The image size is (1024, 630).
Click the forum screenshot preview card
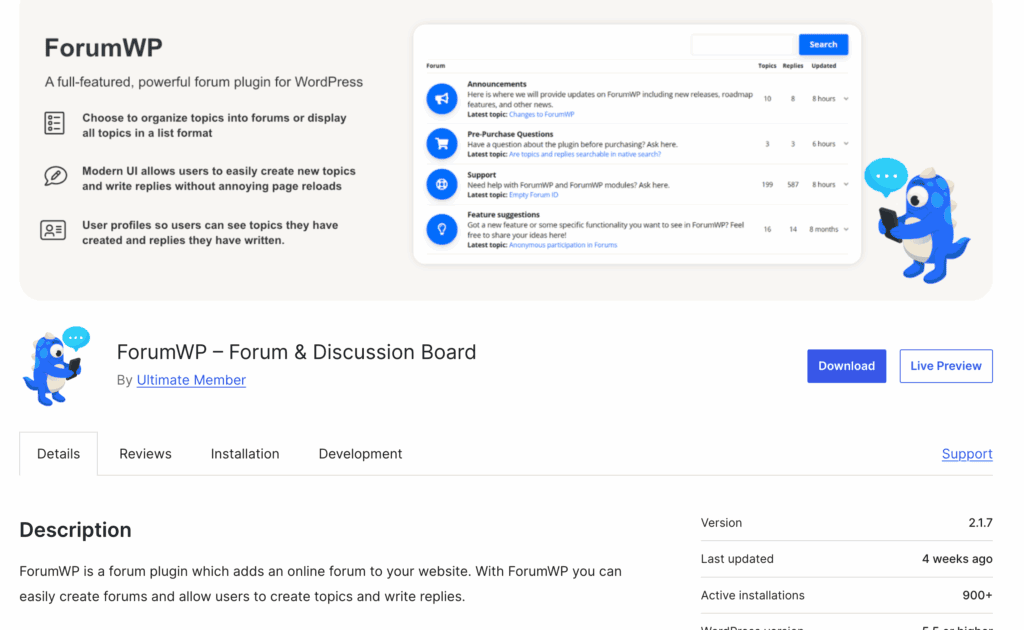coord(637,144)
